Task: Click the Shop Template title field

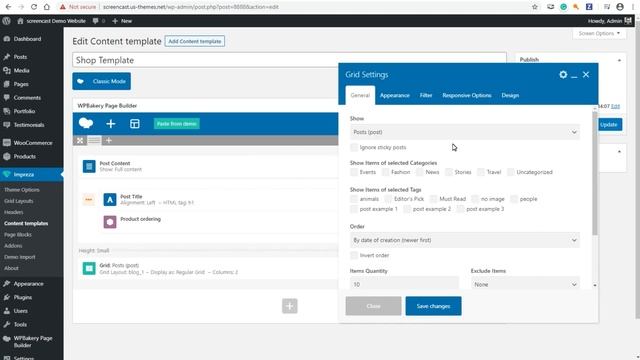Action: click(289, 60)
